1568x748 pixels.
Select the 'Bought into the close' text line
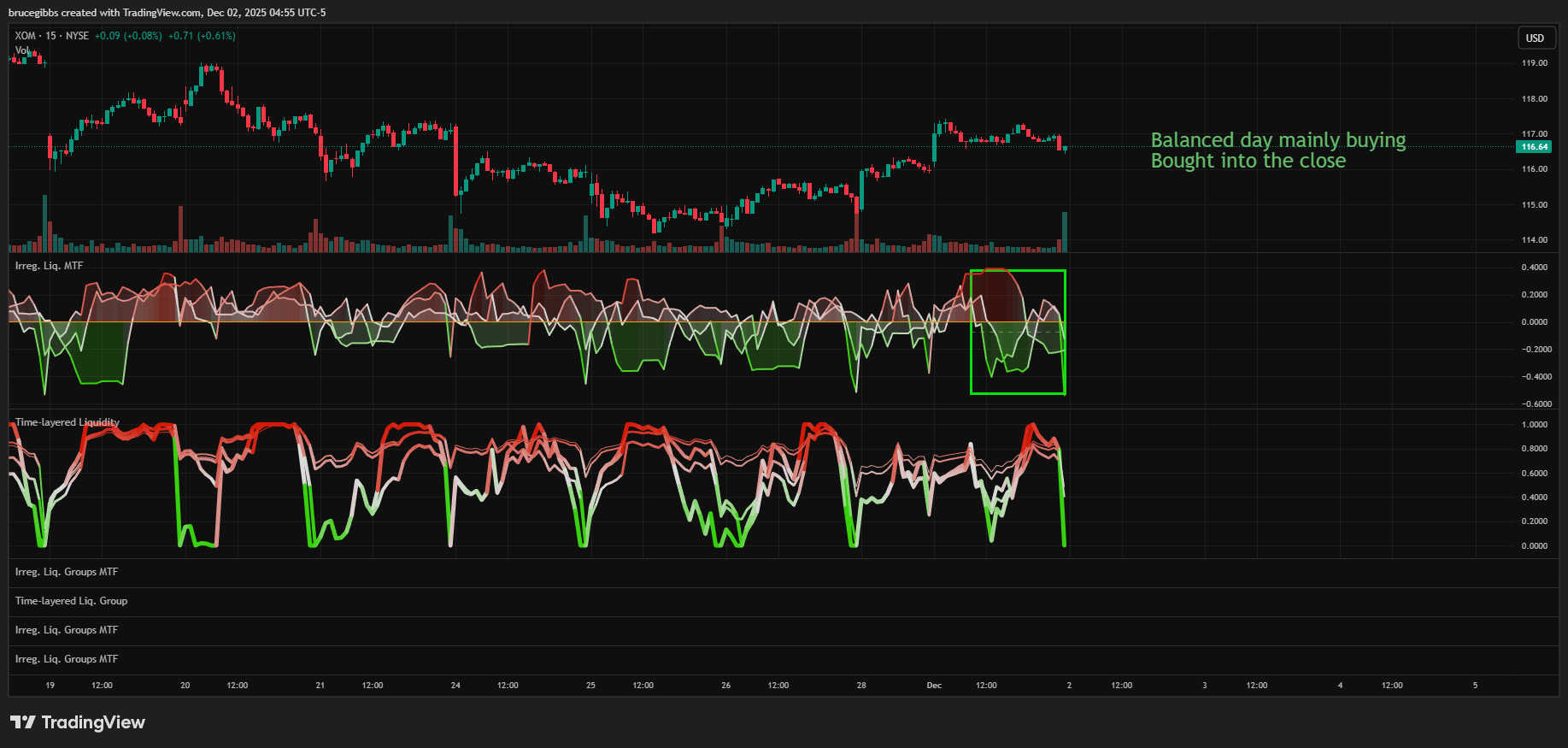[x=1248, y=161]
